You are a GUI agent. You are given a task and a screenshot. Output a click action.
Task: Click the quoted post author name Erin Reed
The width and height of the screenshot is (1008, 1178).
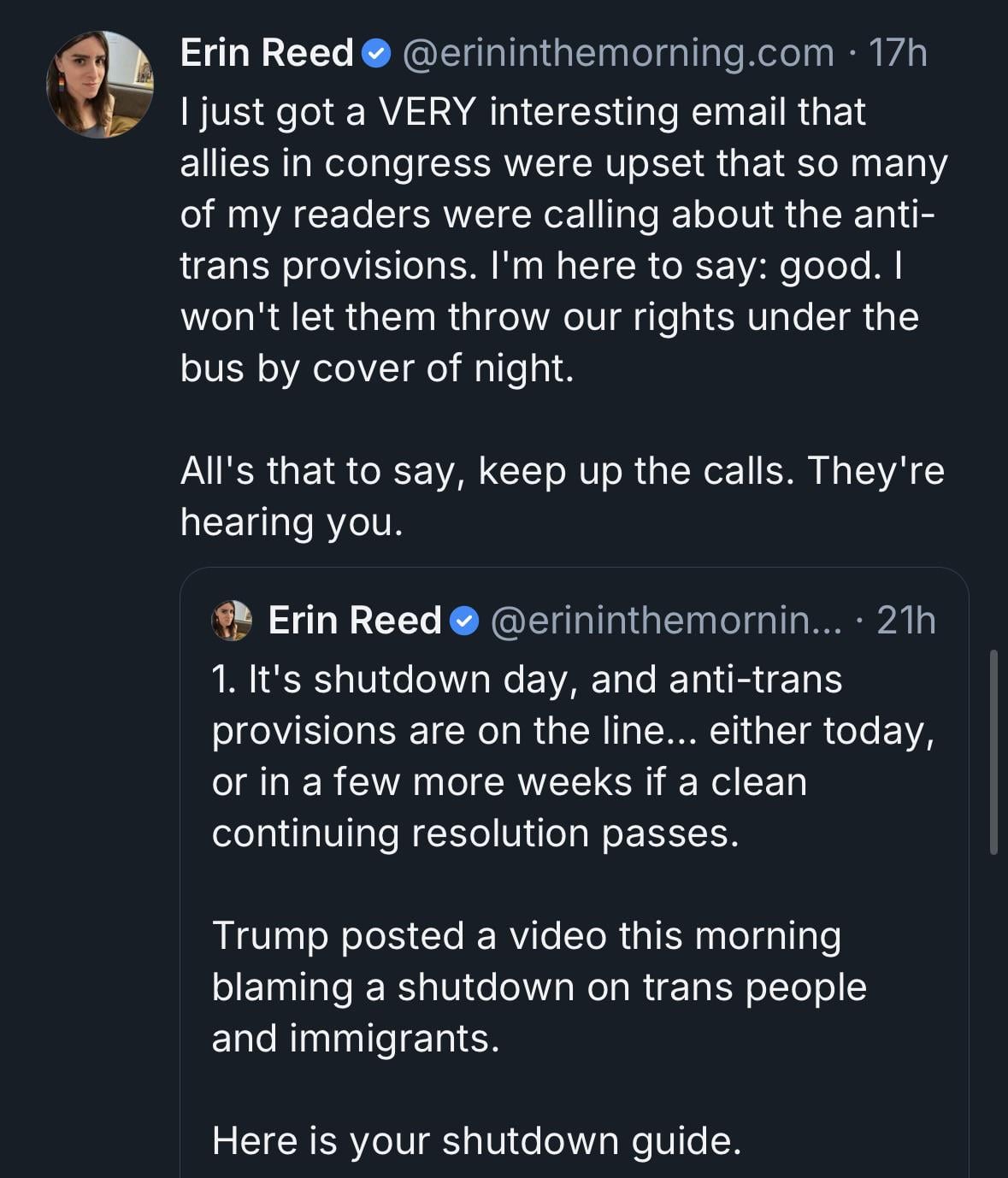[x=354, y=620]
